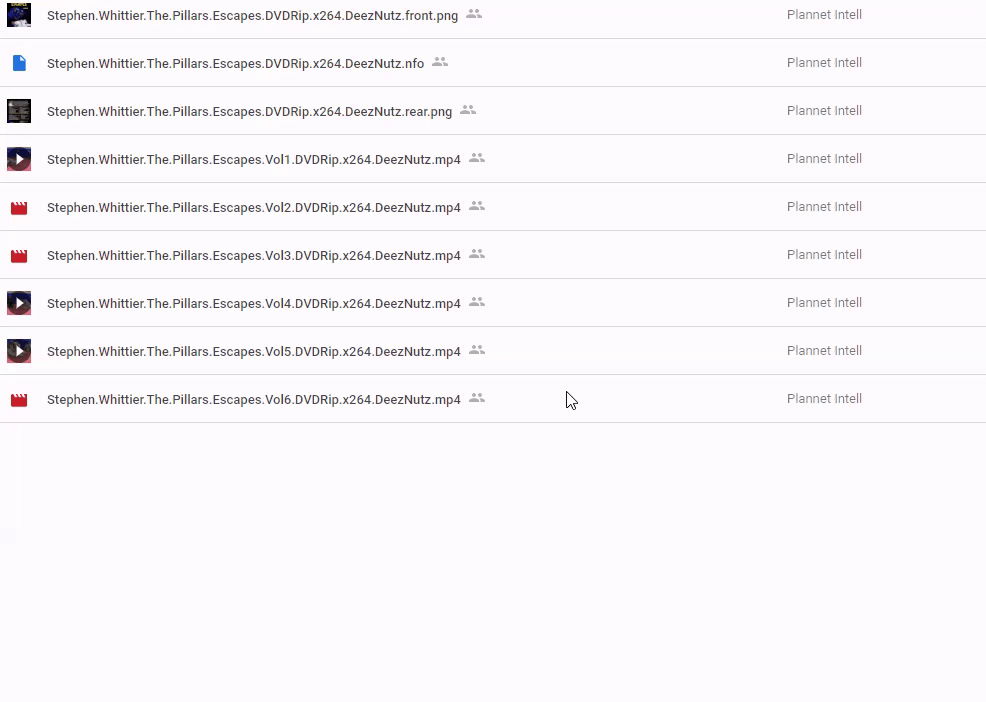Viewport: 986px width, 702px height.
Task: Click the shared people icon beside Vol6.mp4
Action: pos(477,398)
